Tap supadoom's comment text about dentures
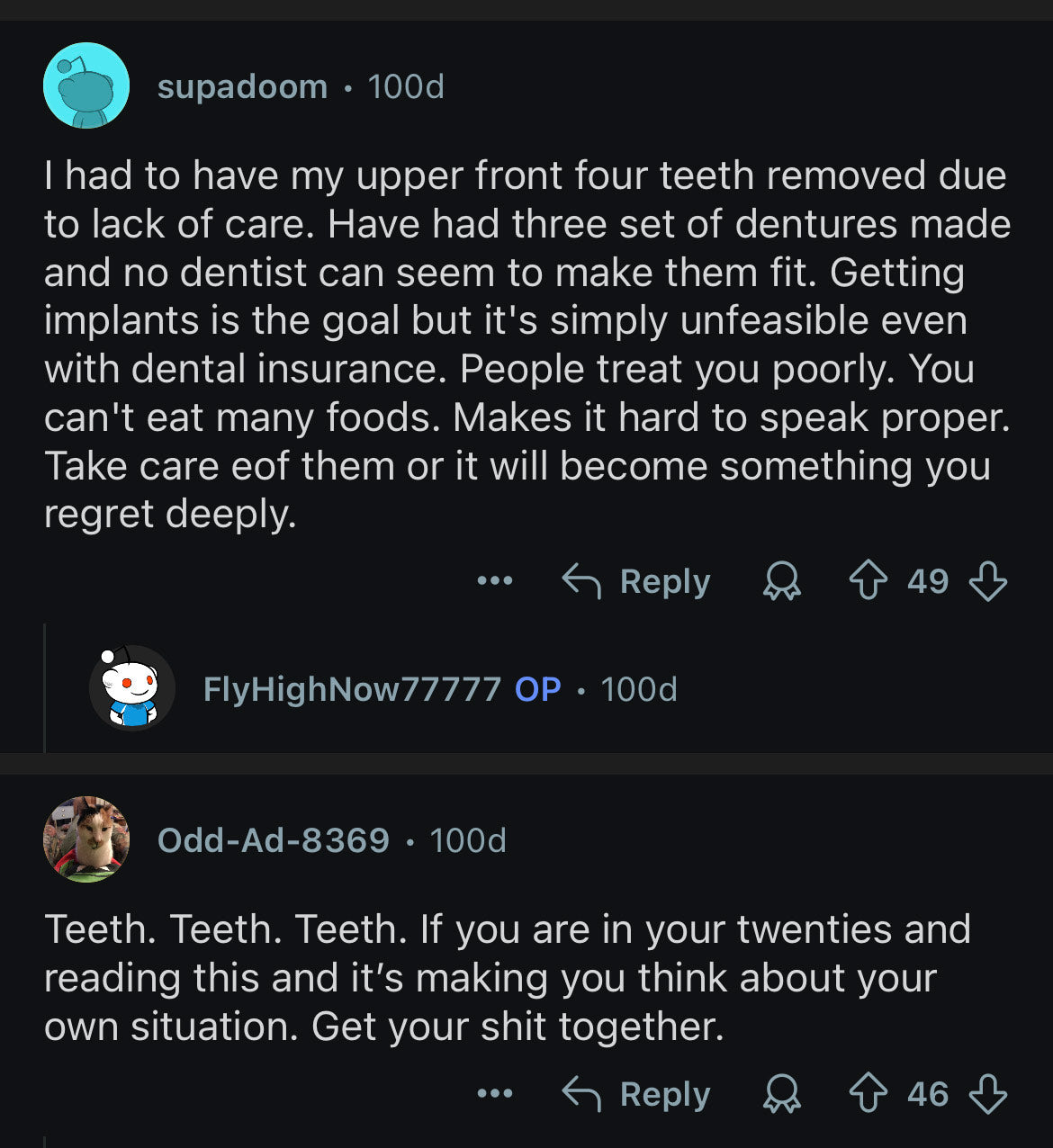Screen dimensions: 1053x1148 (x=526, y=345)
